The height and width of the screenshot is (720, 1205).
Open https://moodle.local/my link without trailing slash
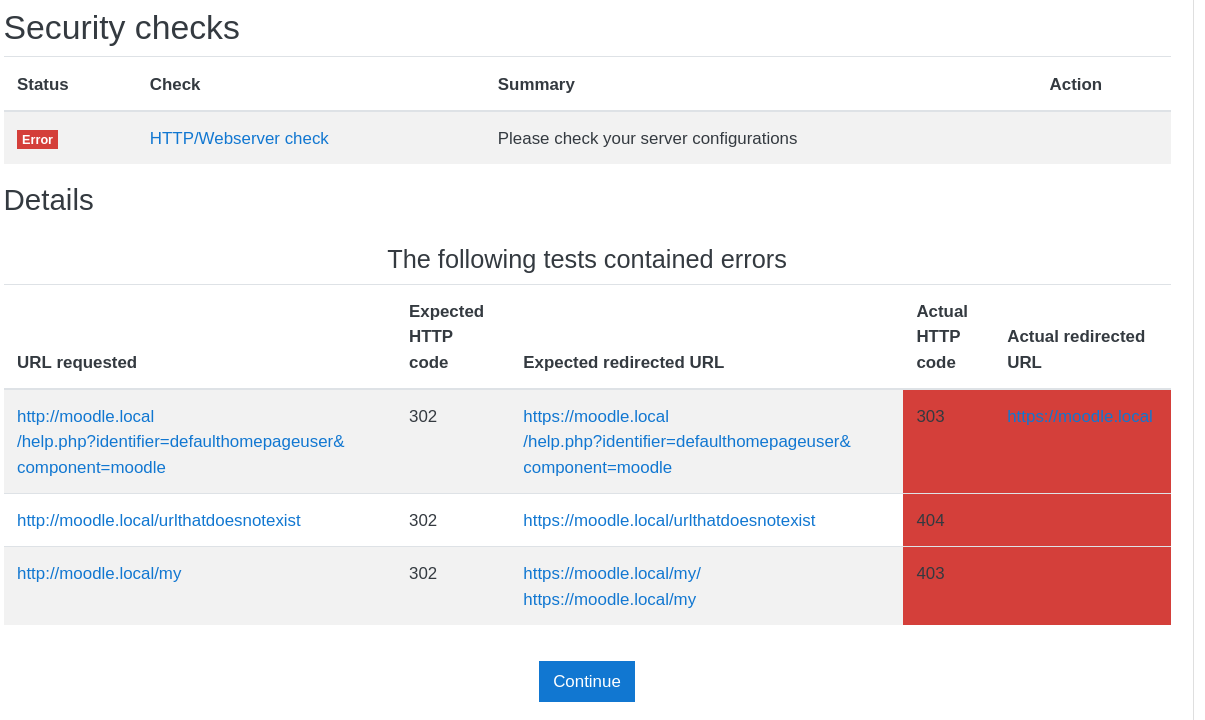tap(609, 599)
